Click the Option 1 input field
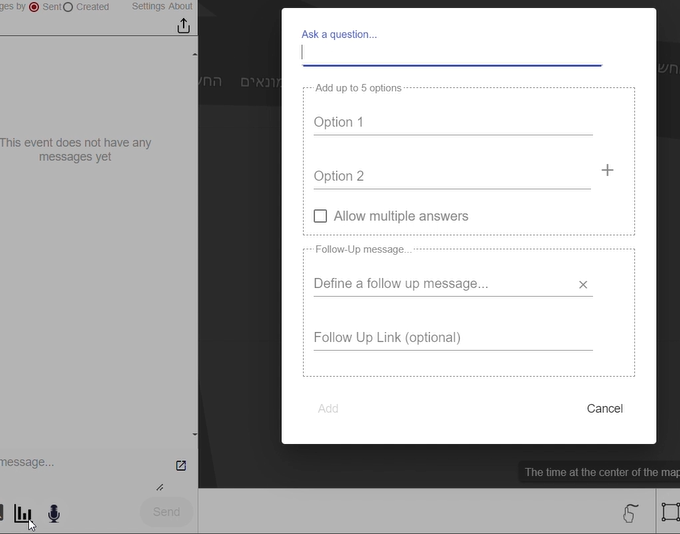 click(x=452, y=122)
